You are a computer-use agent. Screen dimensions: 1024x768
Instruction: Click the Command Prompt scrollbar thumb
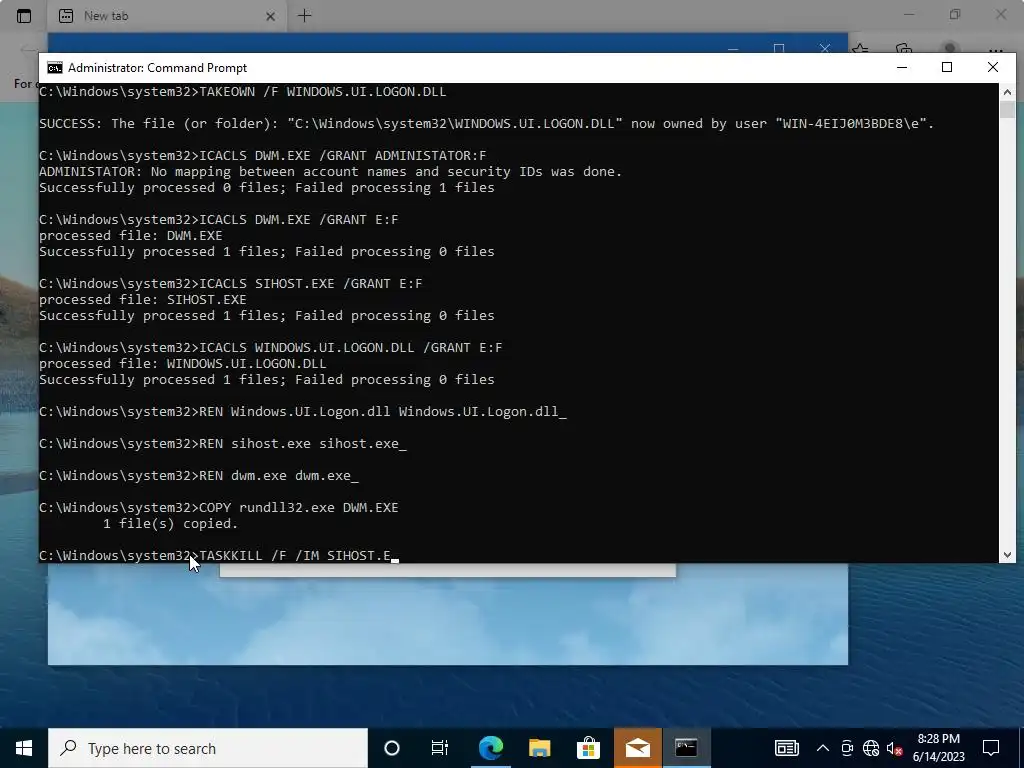(x=1007, y=109)
